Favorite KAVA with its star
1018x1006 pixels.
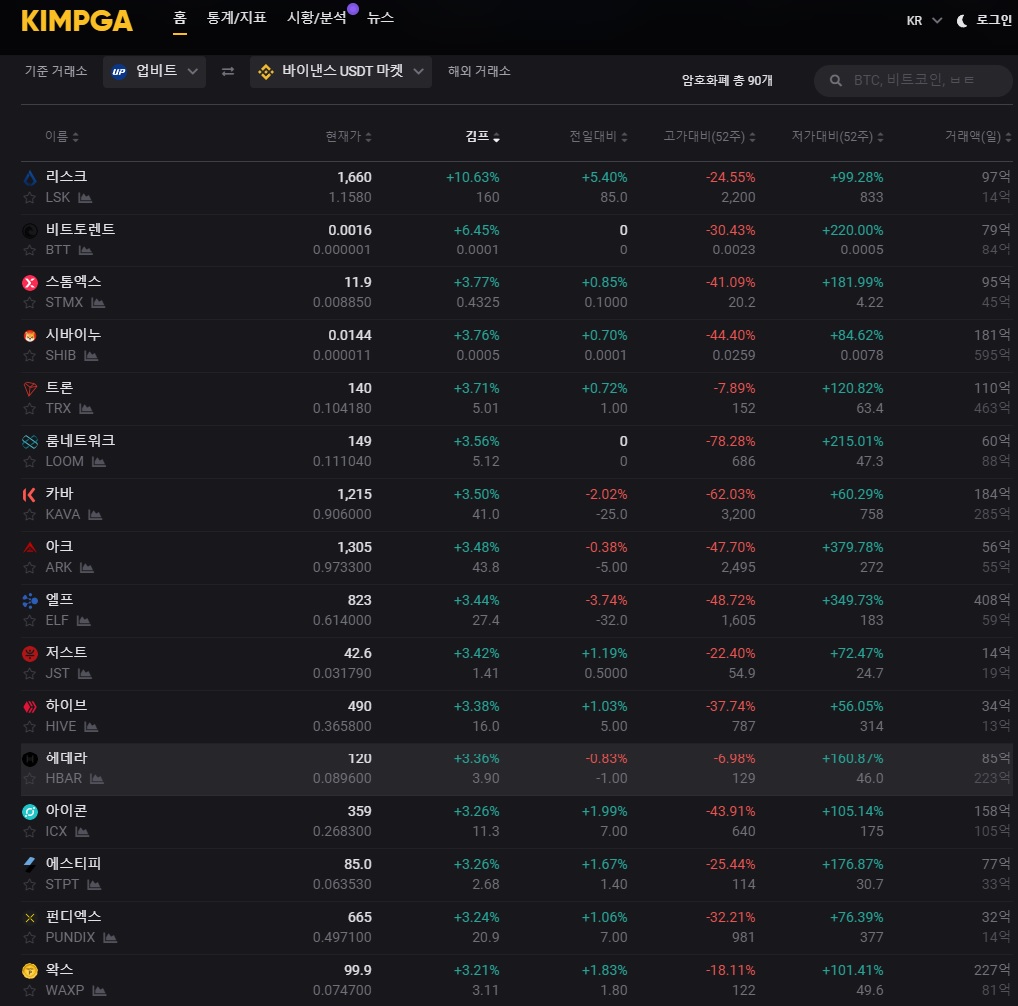[x=29, y=515]
